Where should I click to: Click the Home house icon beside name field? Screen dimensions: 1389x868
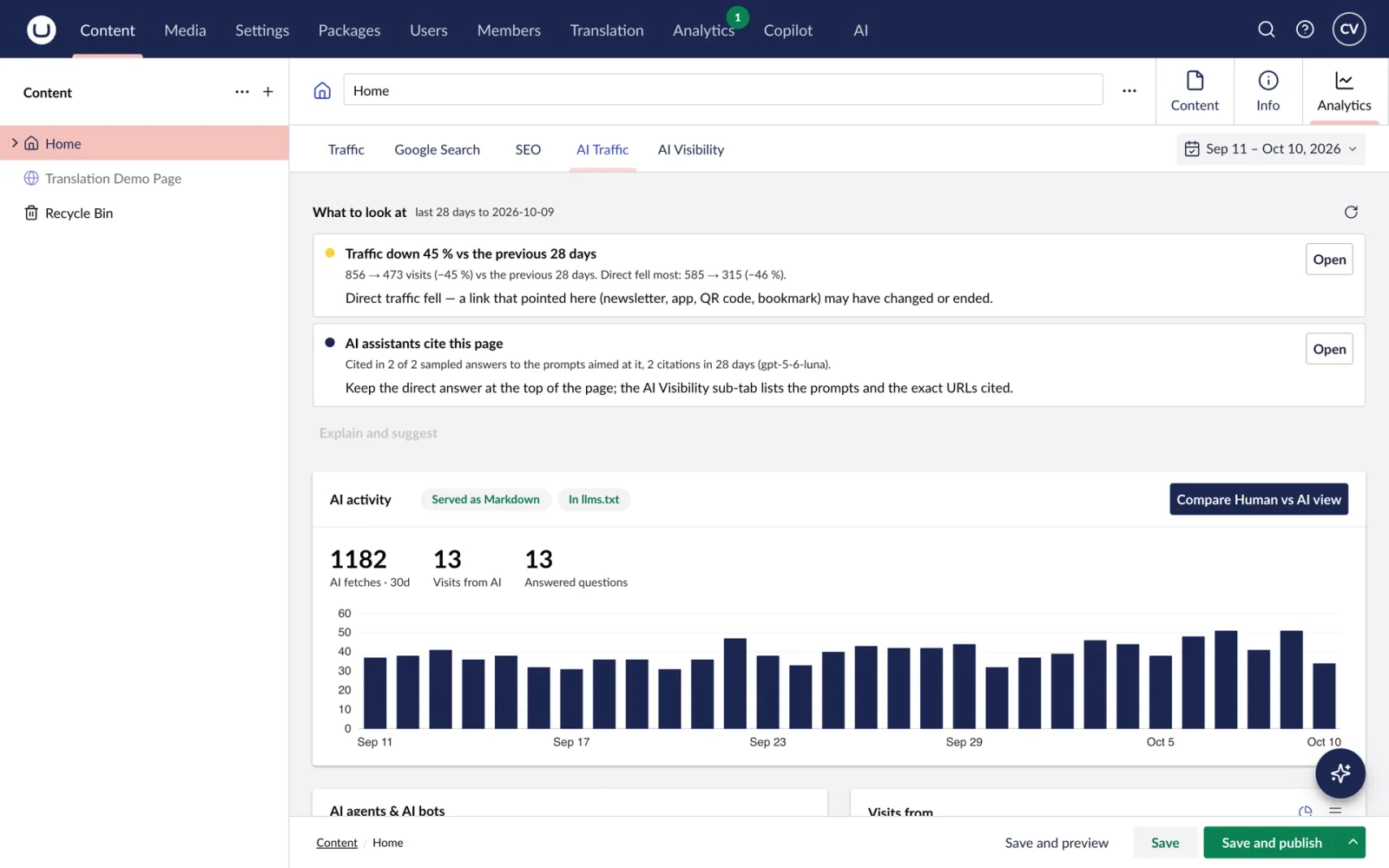(x=322, y=90)
